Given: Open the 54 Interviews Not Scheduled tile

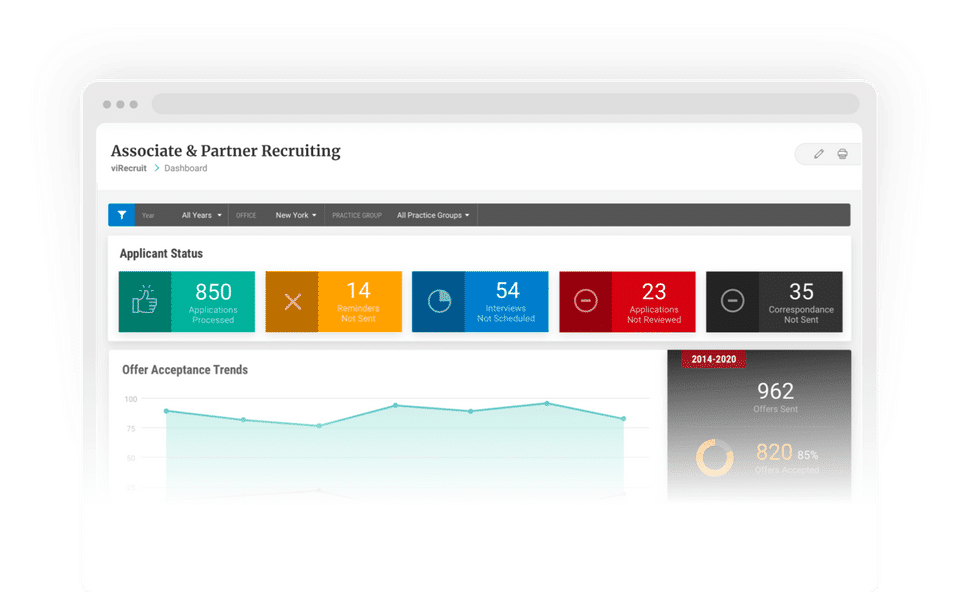Looking at the screenshot, I should point(480,302).
